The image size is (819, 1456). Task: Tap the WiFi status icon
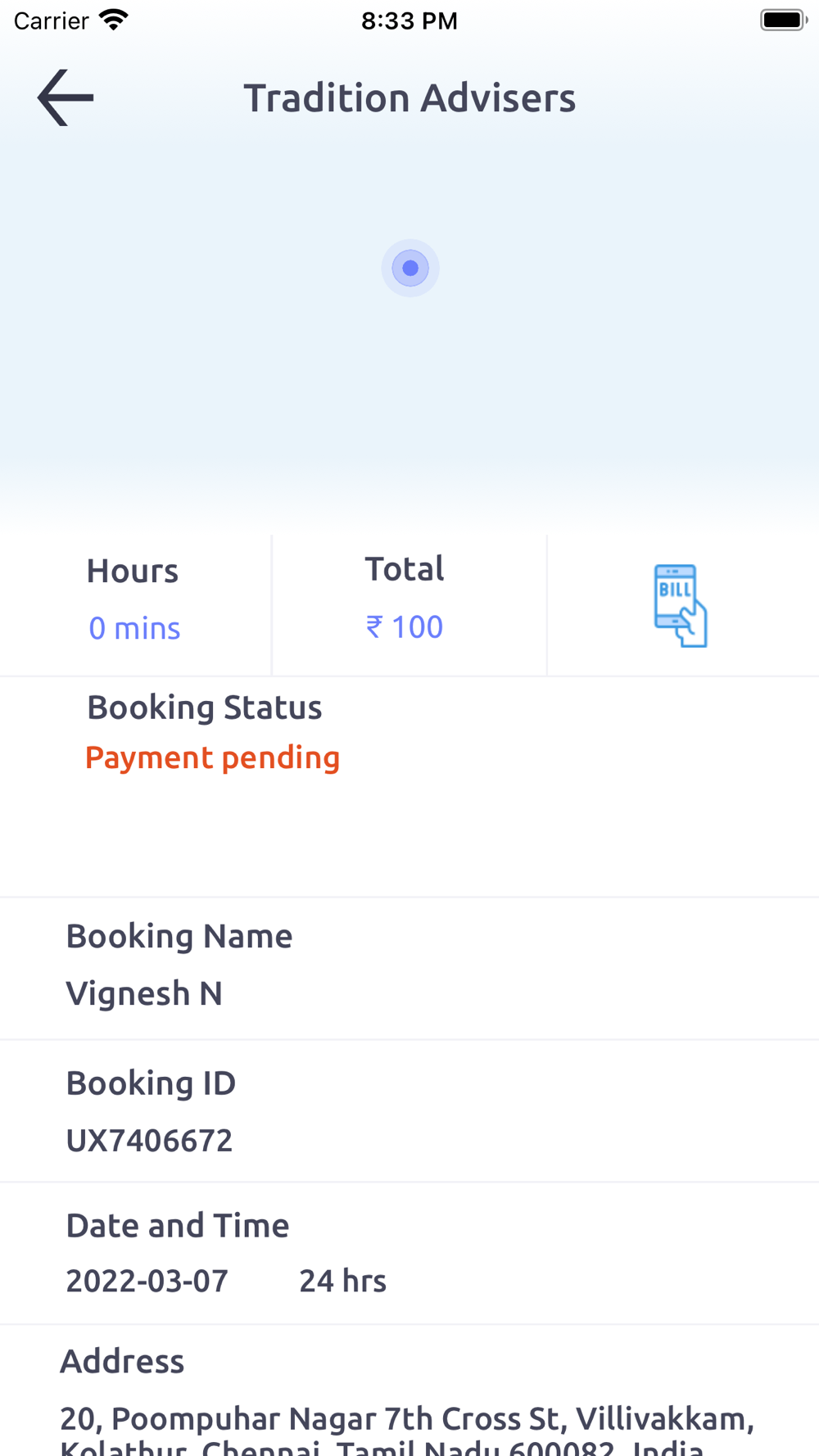point(114,20)
